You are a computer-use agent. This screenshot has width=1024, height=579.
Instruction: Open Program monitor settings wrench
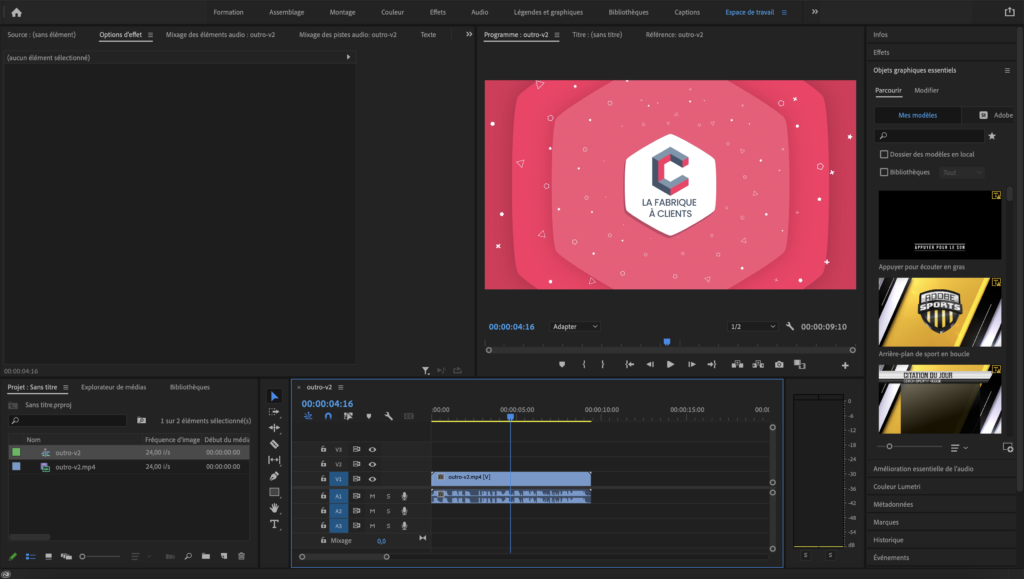pyautogui.click(x=790, y=326)
